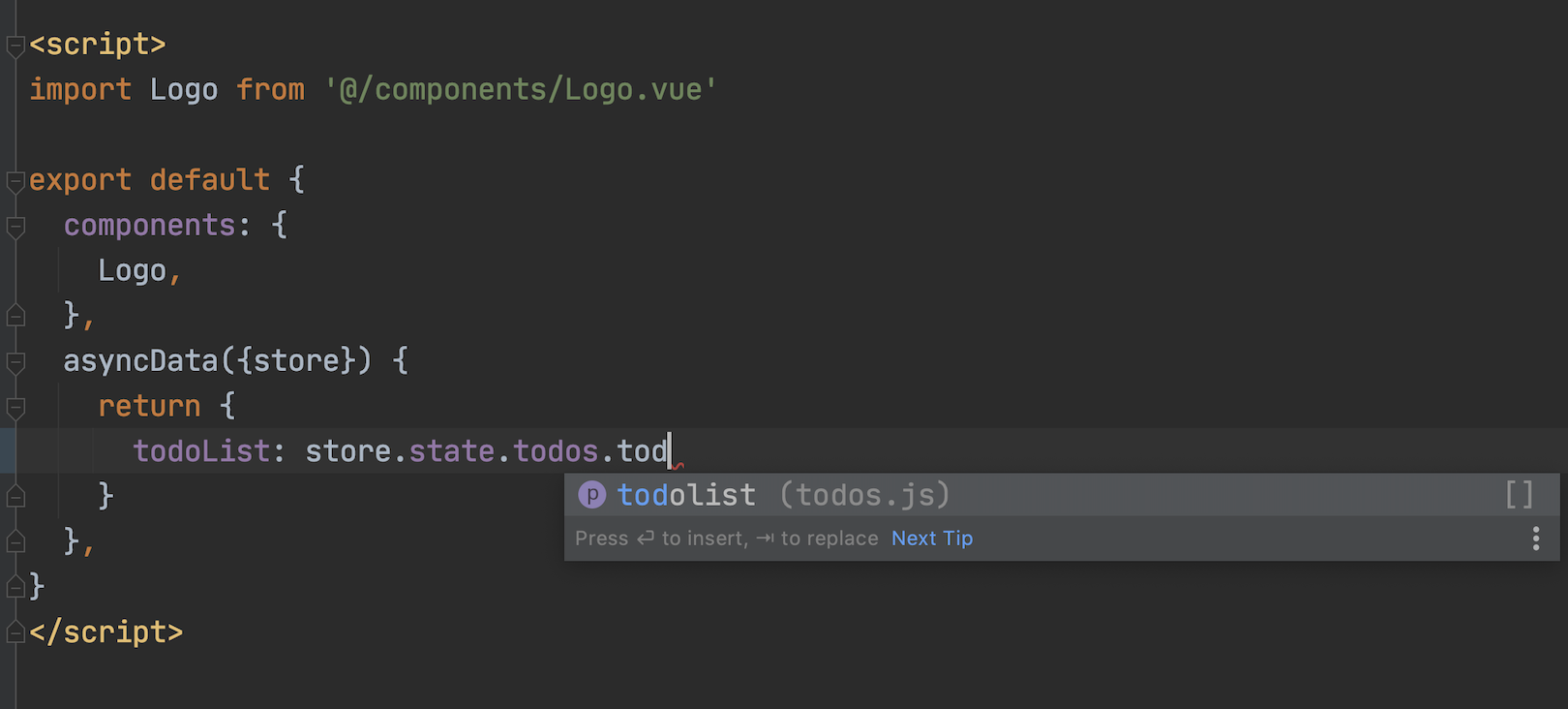
Task: Open the Next Tip link
Action: point(932,539)
